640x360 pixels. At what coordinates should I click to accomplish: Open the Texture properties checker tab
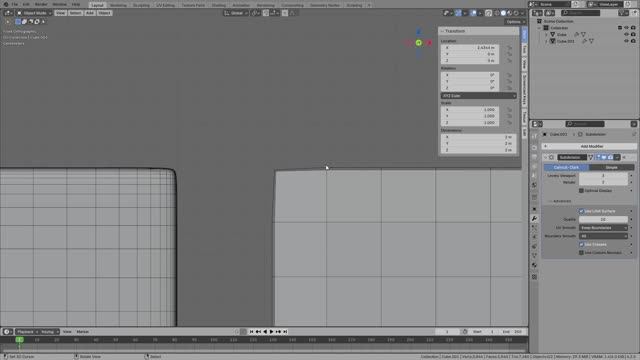[534, 277]
